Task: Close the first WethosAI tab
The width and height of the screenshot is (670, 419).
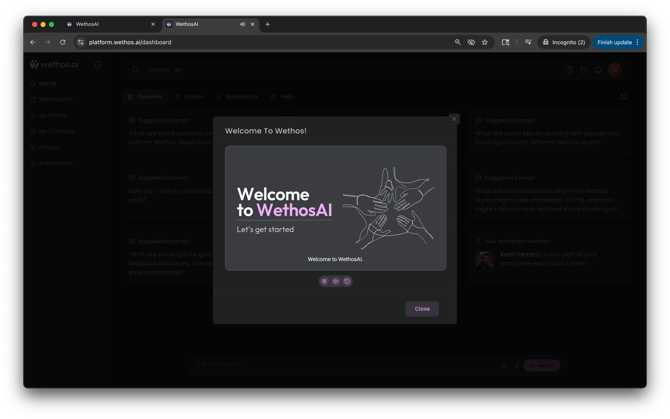Action: [153, 24]
